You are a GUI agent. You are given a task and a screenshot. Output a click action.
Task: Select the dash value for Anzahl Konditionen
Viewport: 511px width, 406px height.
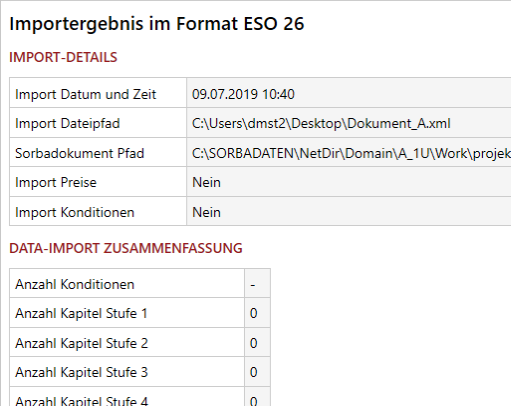click(x=253, y=285)
